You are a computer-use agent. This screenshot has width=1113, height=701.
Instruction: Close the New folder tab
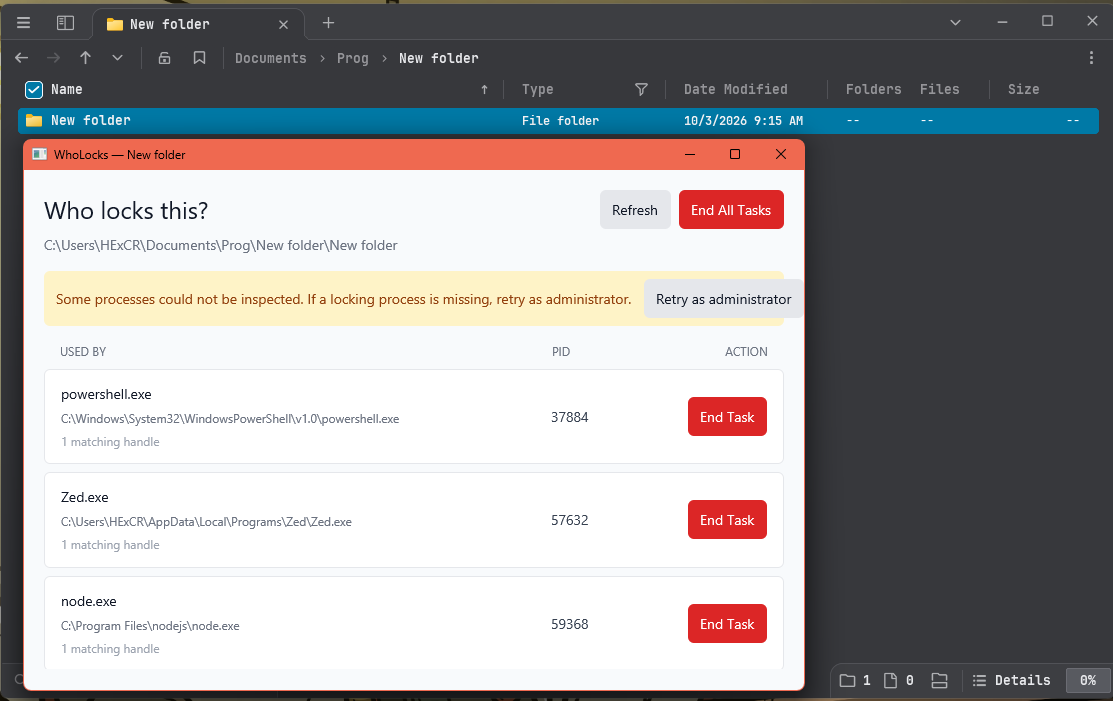tap(283, 24)
